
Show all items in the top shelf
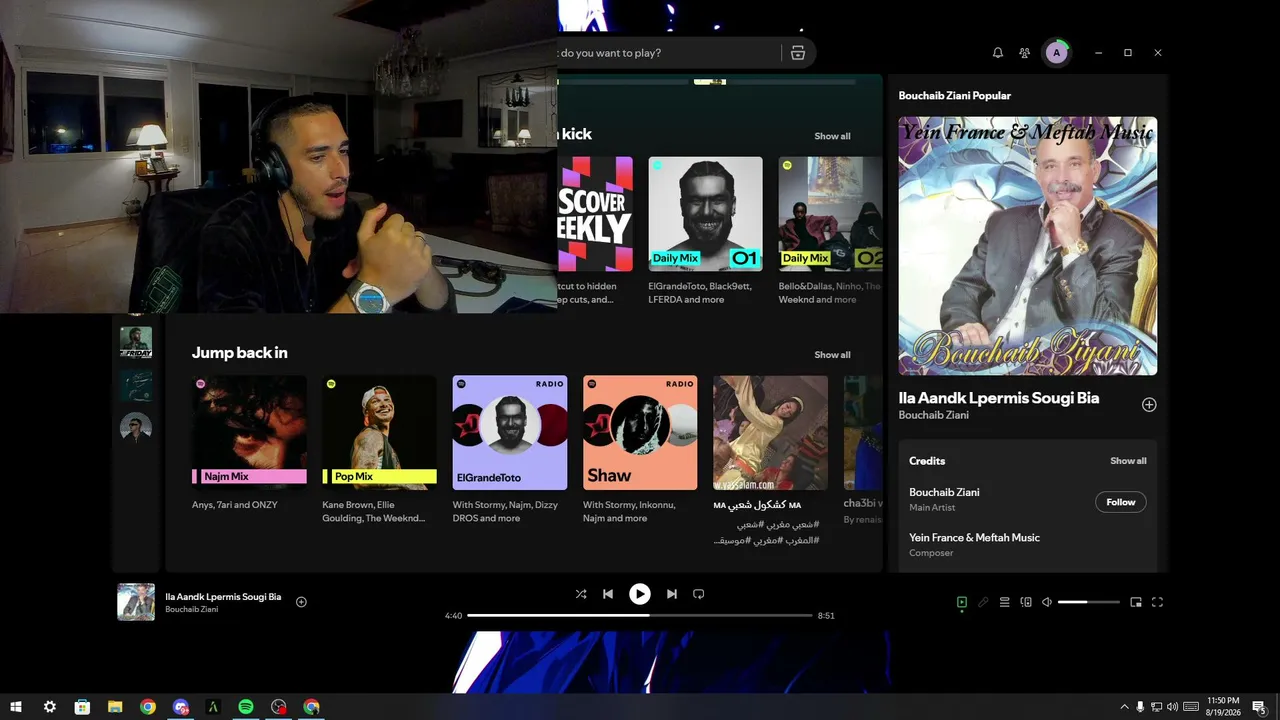coord(832,136)
